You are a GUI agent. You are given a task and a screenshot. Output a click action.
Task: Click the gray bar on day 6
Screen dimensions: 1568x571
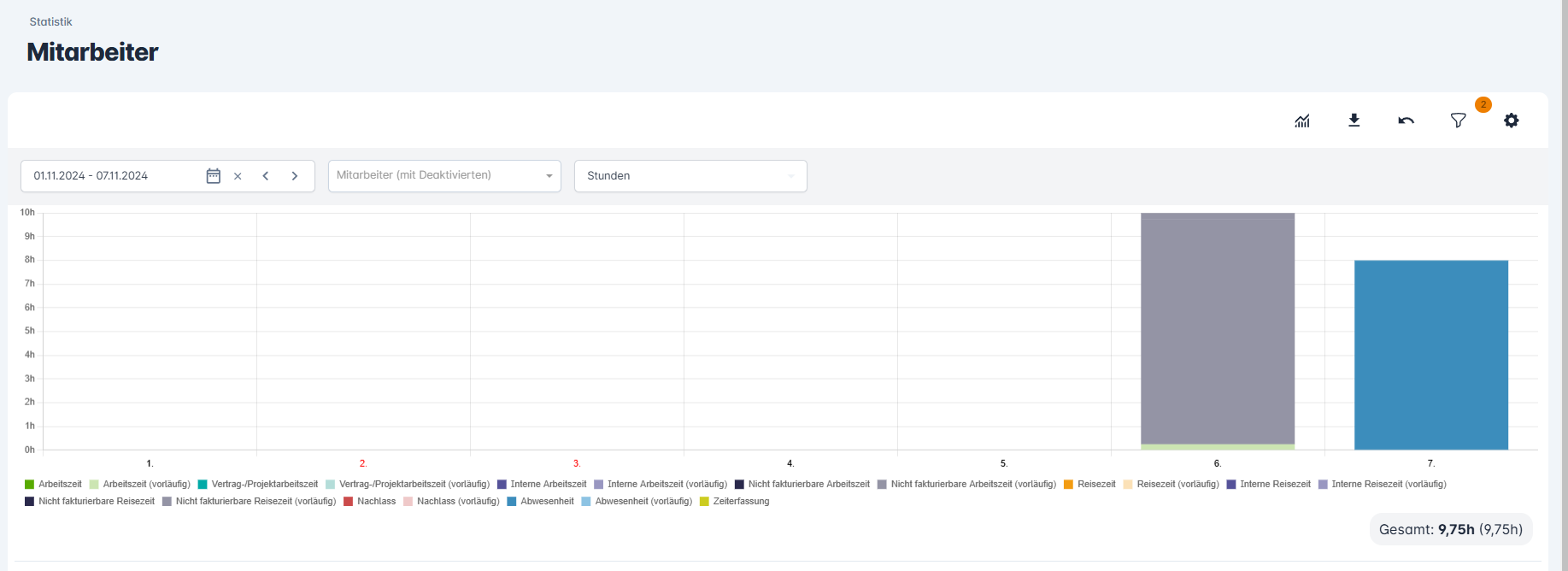click(x=1217, y=329)
